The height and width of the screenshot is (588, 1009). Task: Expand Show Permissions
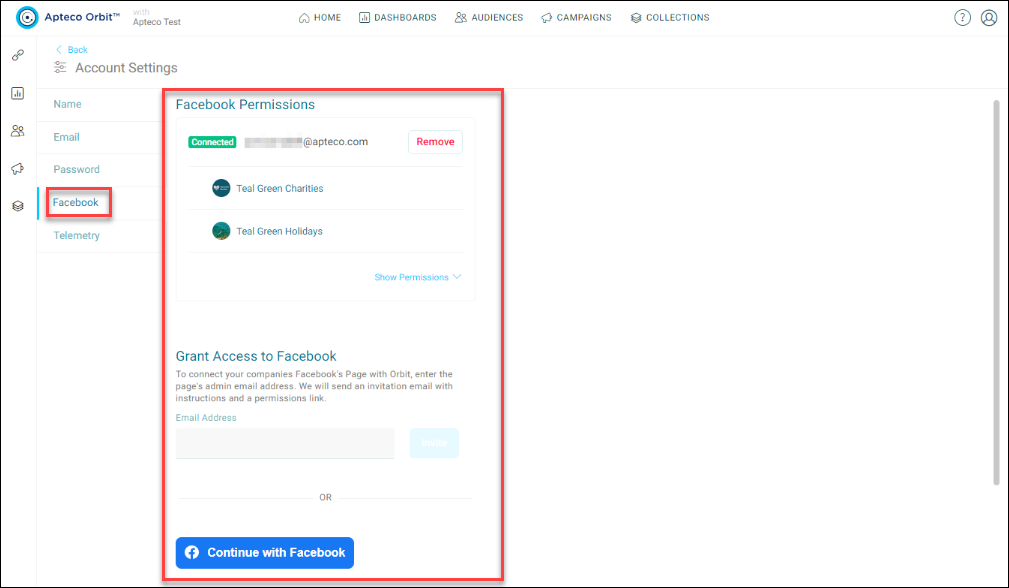(x=418, y=277)
